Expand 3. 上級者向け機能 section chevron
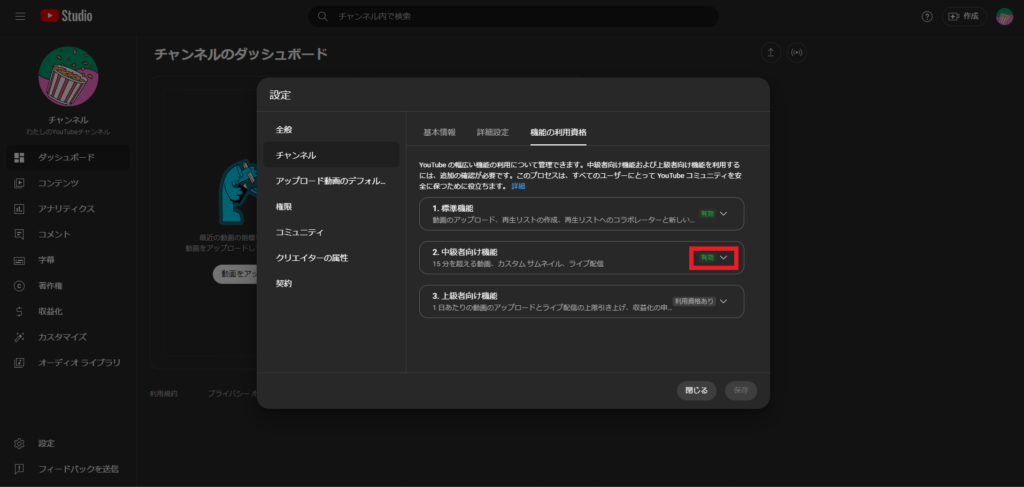Screen dimensions: 1024x487 (x=724, y=301)
